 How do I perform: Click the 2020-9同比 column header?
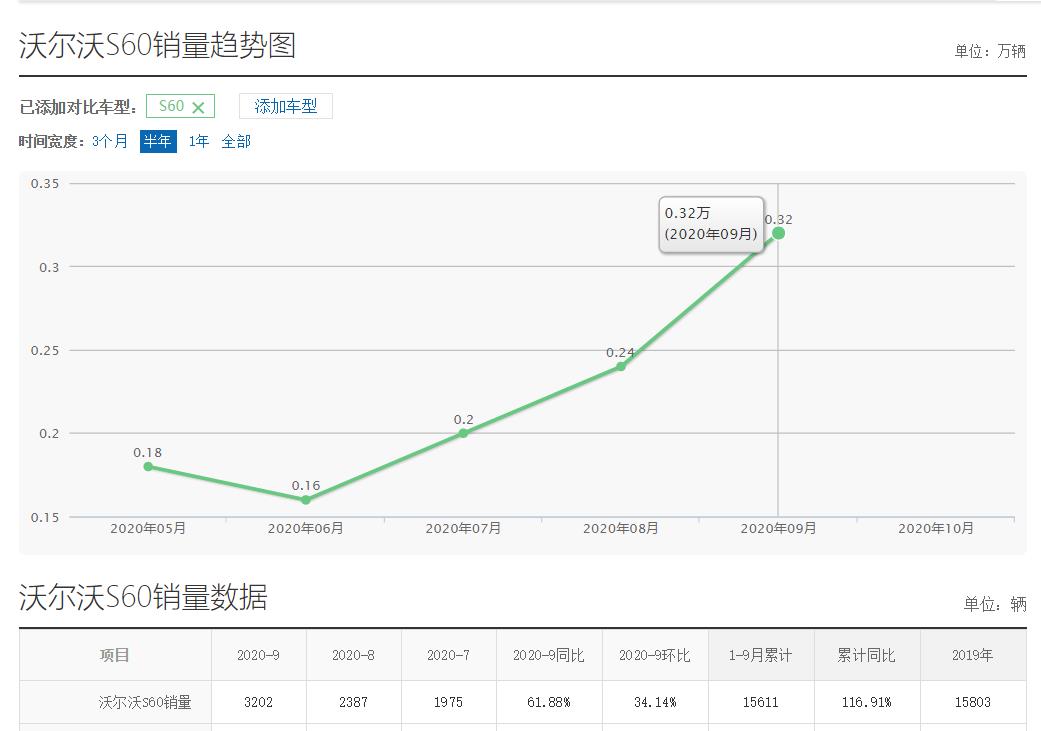point(548,655)
